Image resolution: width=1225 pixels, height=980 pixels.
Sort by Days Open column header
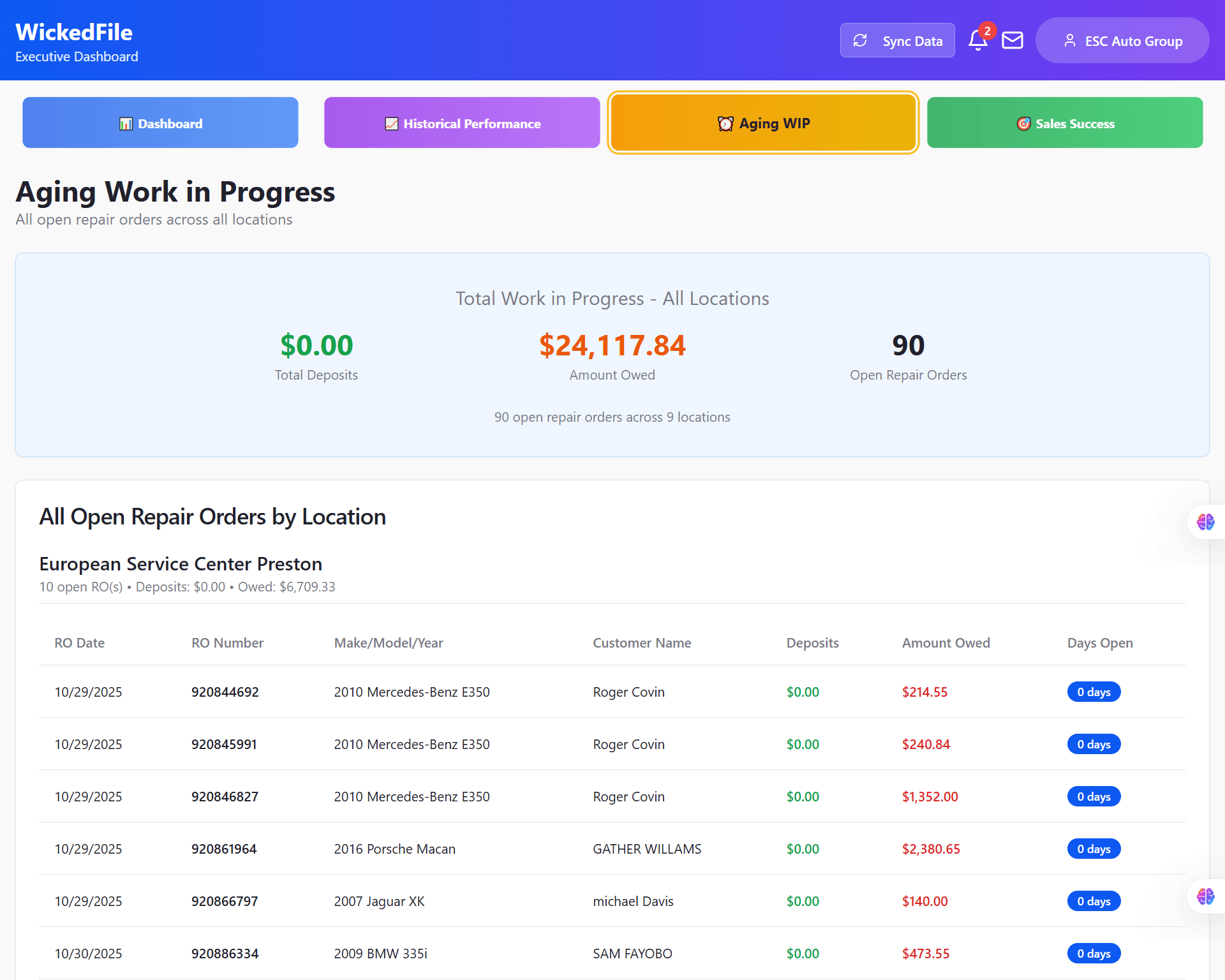click(x=1099, y=643)
